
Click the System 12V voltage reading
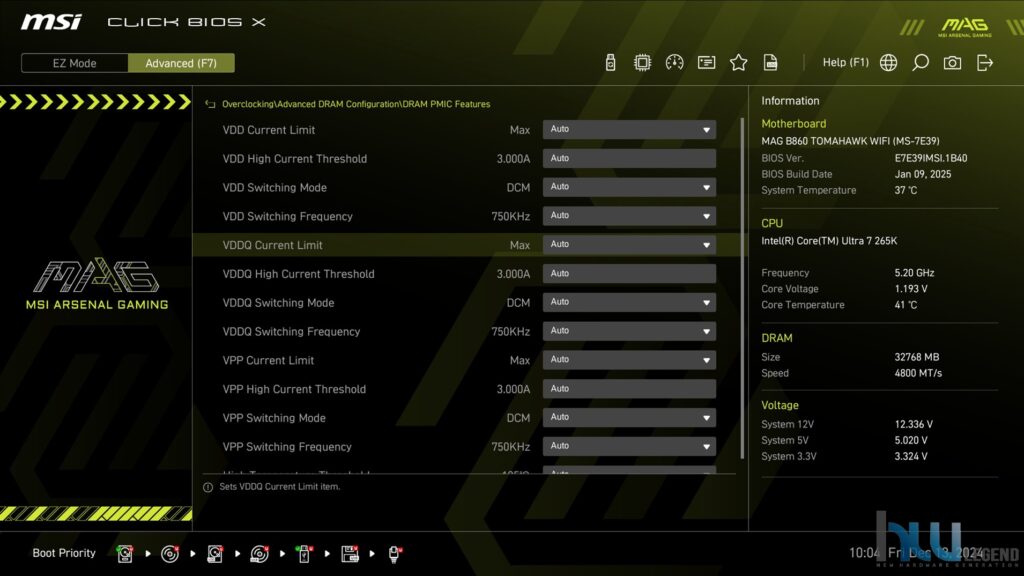(914, 424)
